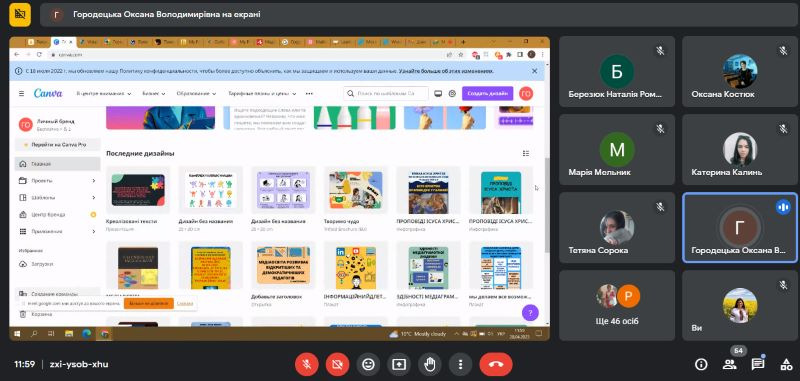Image resolution: width=800 pixels, height=381 pixels.
Task: Open Meet more options three-dot menu
Action: pos(460,364)
